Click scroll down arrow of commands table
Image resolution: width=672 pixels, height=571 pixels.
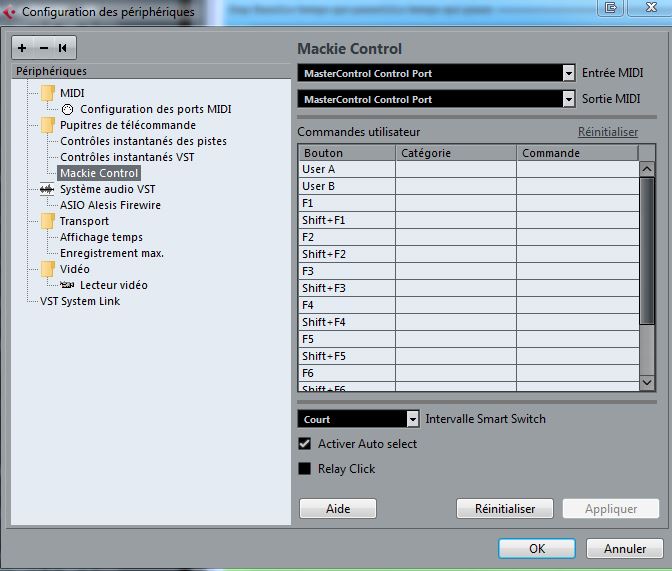(647, 382)
